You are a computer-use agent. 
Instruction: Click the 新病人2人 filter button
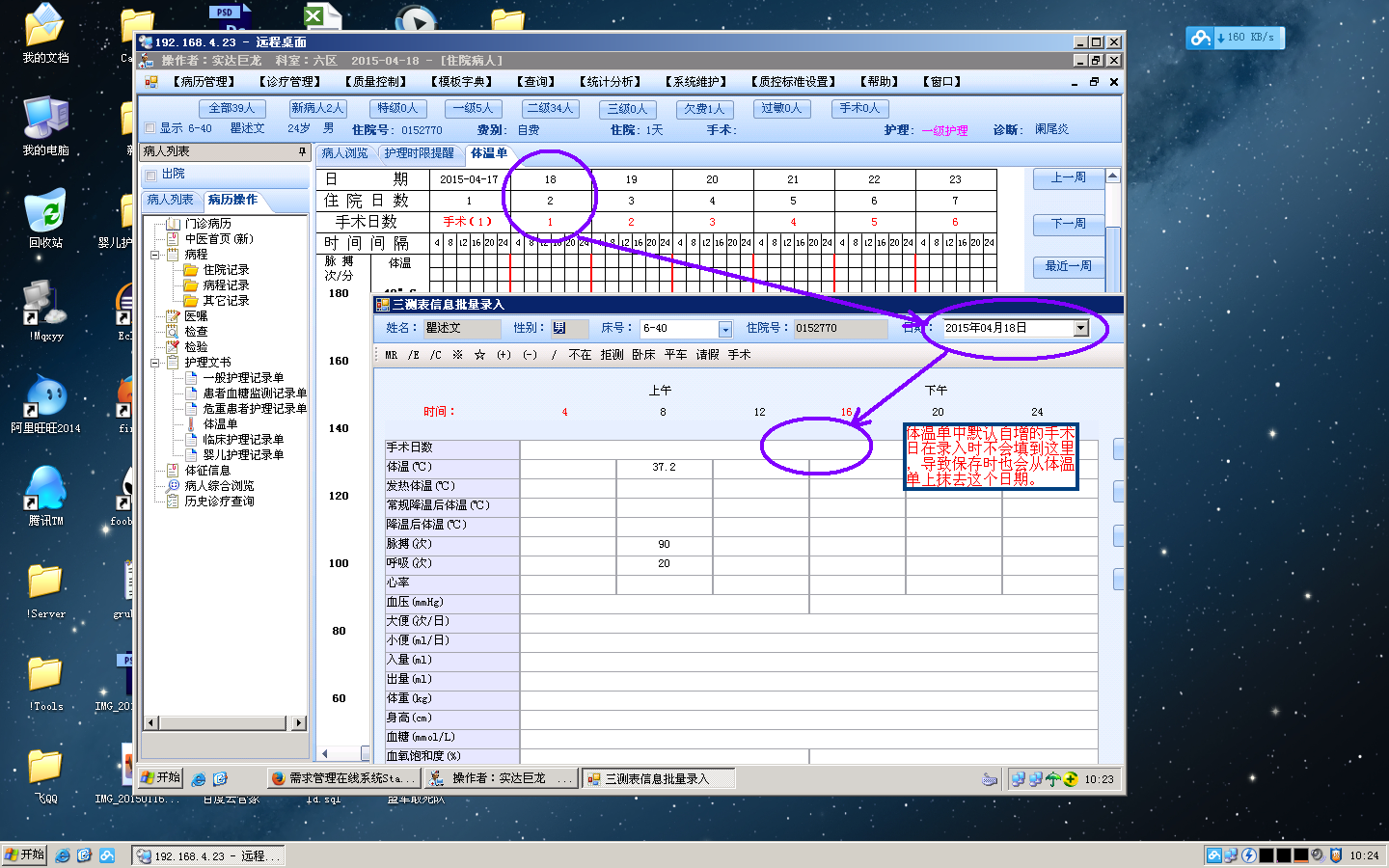(x=316, y=108)
